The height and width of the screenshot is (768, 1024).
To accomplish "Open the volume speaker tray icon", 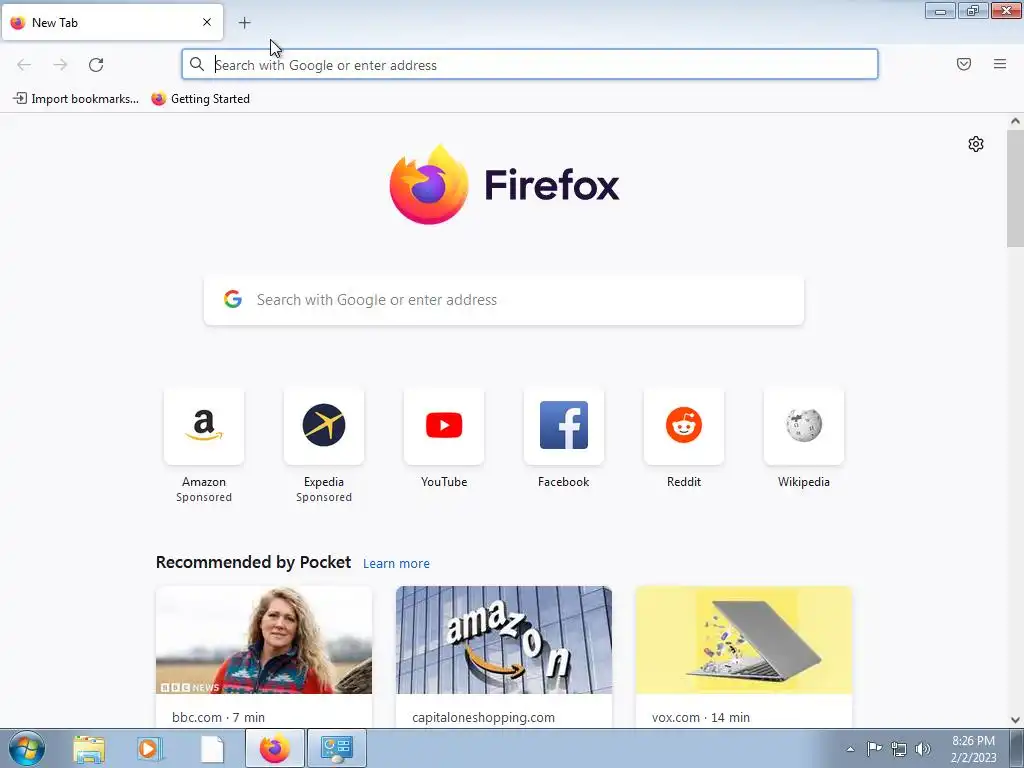I will (x=923, y=749).
